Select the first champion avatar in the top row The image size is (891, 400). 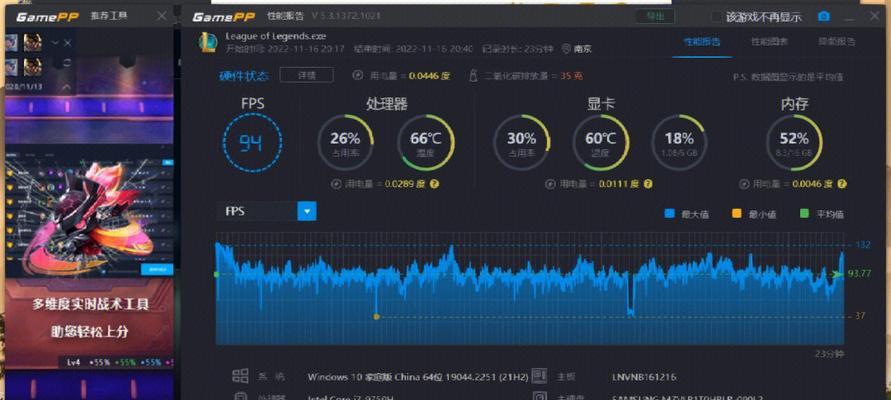(x=11, y=43)
